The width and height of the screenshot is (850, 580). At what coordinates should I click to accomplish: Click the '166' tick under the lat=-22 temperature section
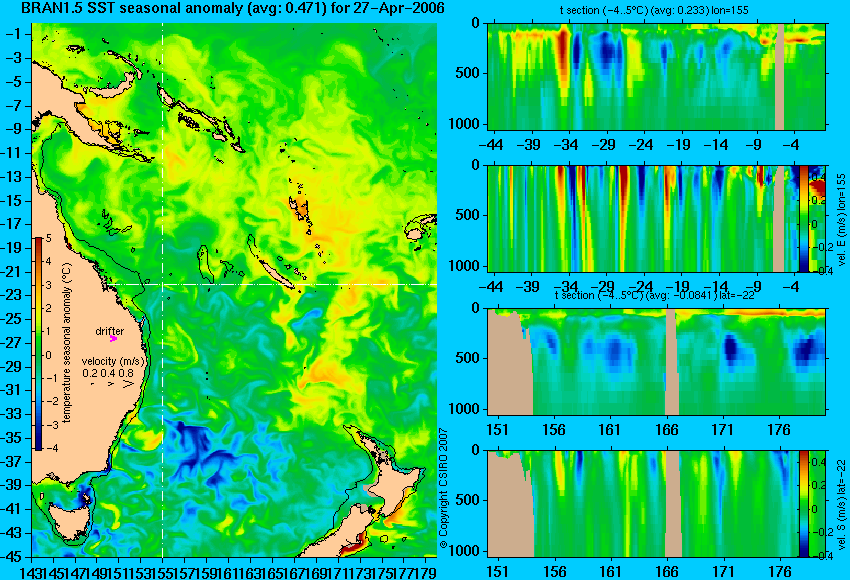[x=666, y=430]
